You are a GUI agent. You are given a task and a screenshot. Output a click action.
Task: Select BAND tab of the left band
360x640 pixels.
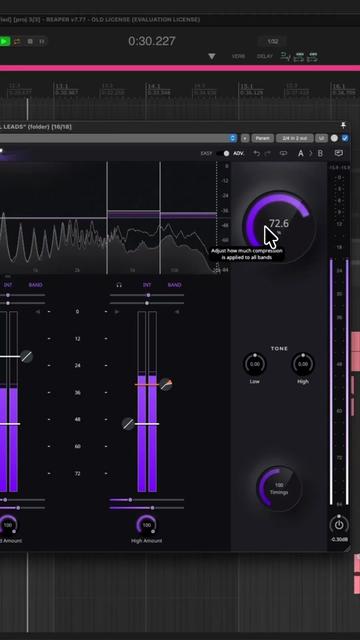click(x=36, y=285)
